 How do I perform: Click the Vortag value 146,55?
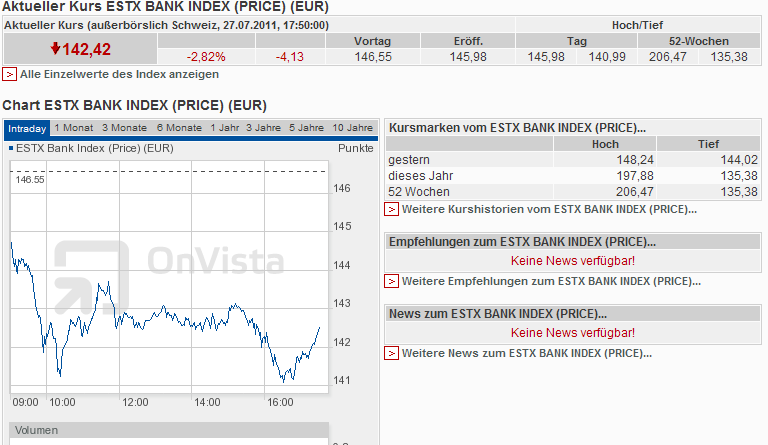pyautogui.click(x=373, y=57)
